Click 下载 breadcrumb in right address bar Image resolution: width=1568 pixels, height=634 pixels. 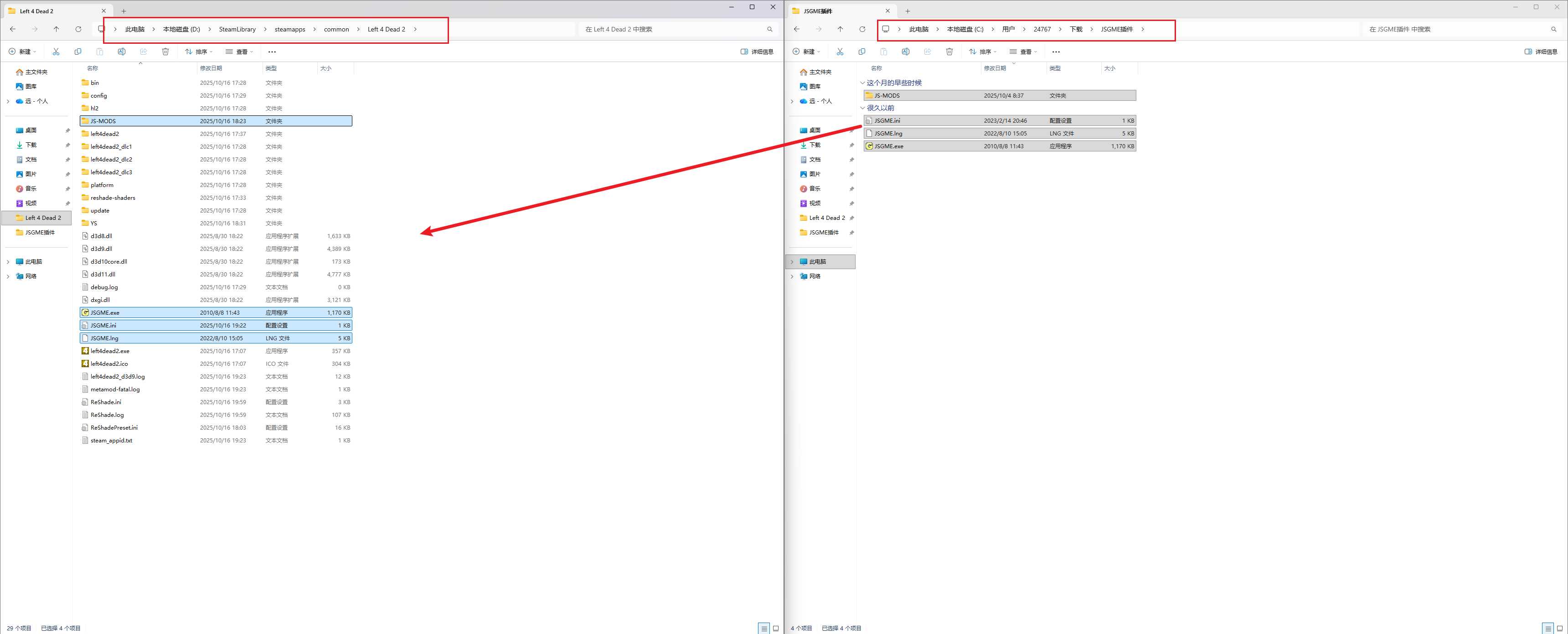tap(1076, 29)
